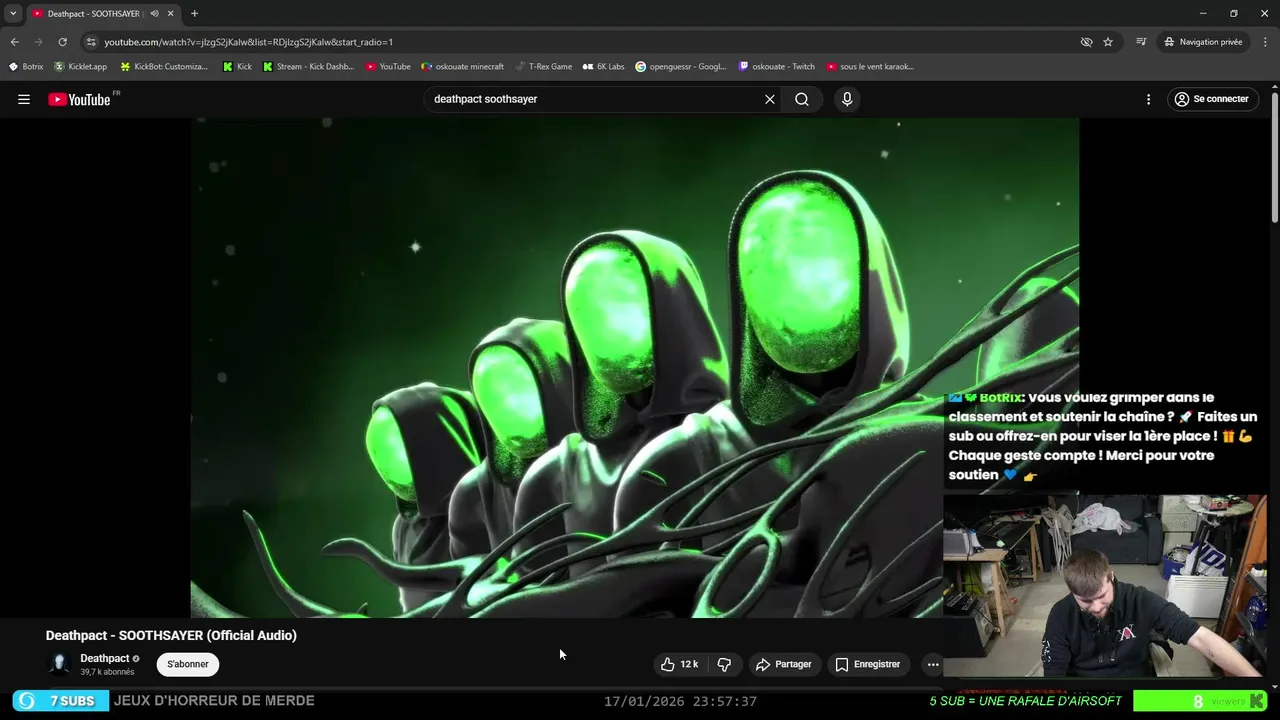Open the media controls icon
This screenshot has width=1280, height=720.
click(x=1141, y=42)
